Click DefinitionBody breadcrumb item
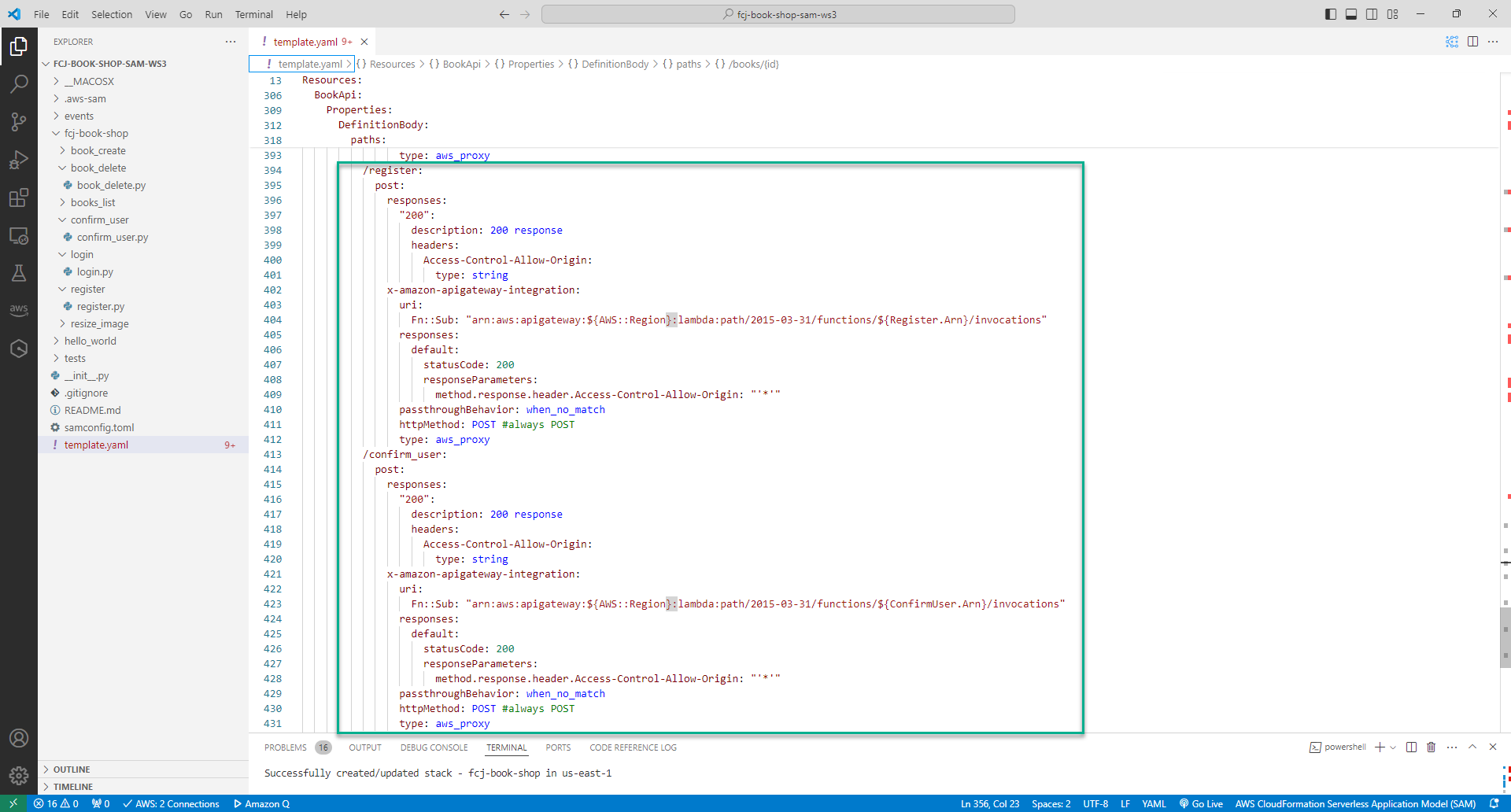The image size is (1511, 812). coord(615,64)
